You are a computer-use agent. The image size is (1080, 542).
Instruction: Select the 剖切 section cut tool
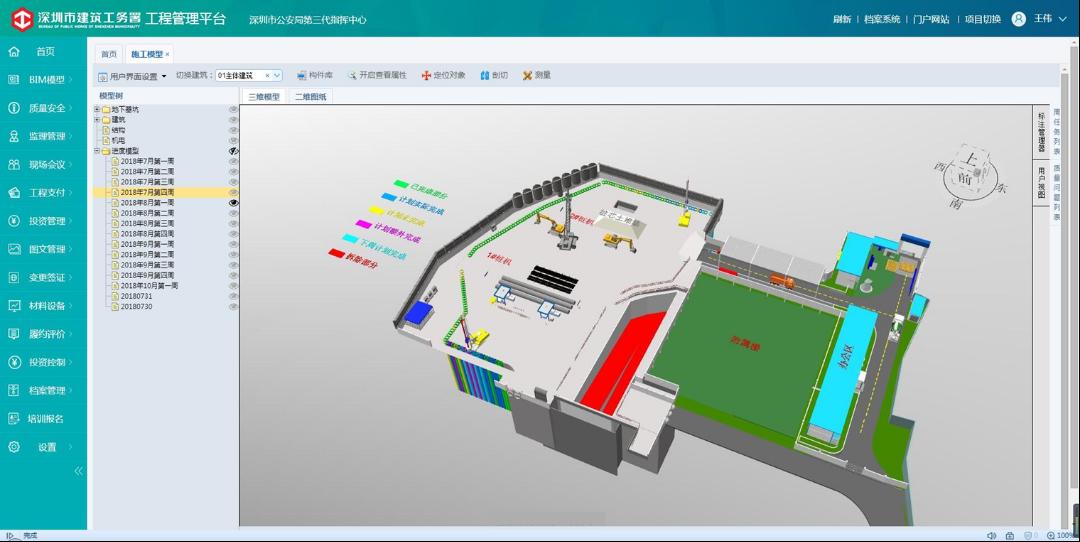(x=494, y=75)
